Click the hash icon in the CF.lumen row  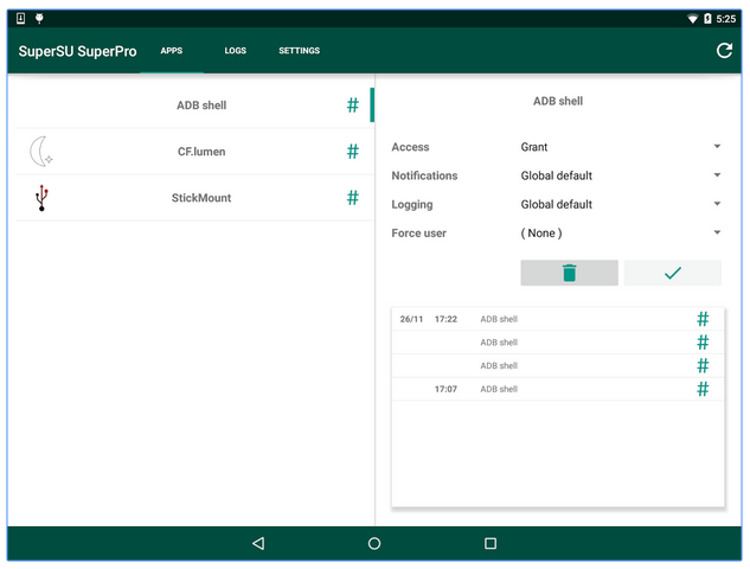click(x=353, y=152)
